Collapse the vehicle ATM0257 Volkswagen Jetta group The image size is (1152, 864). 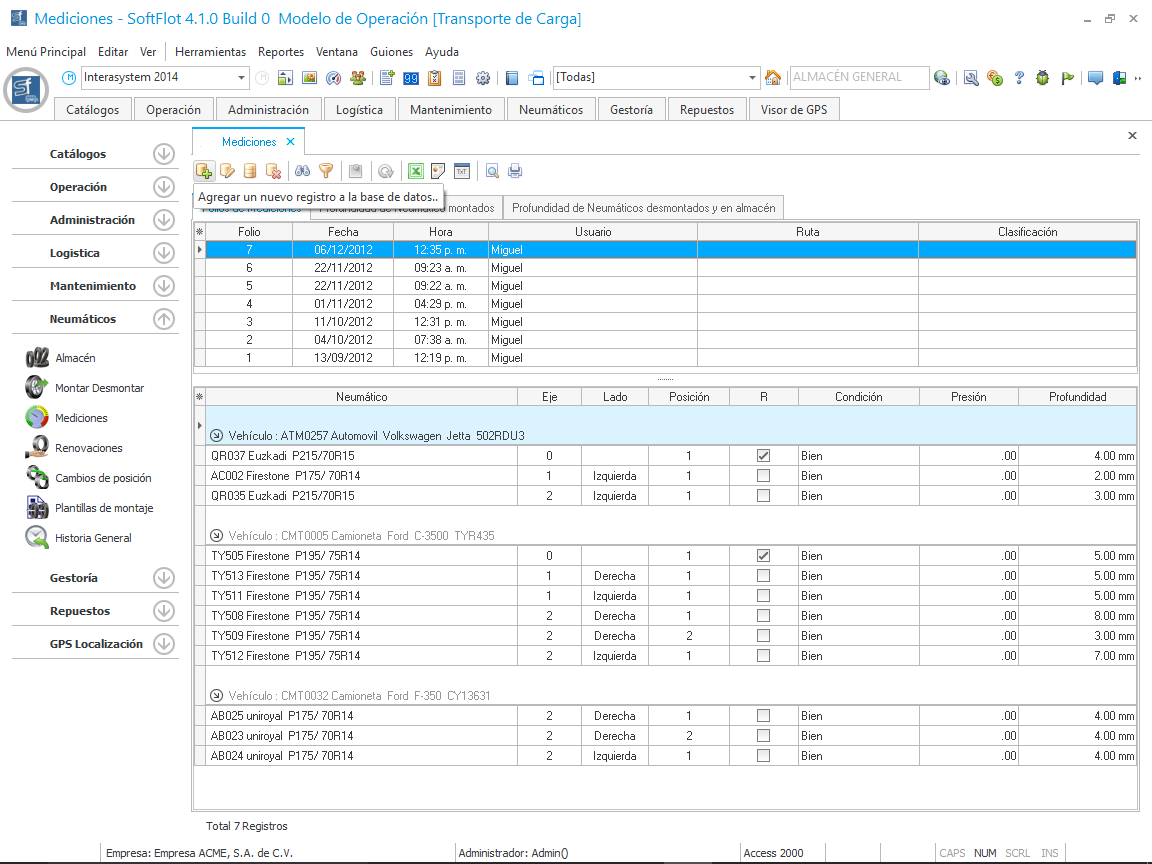tap(217, 436)
